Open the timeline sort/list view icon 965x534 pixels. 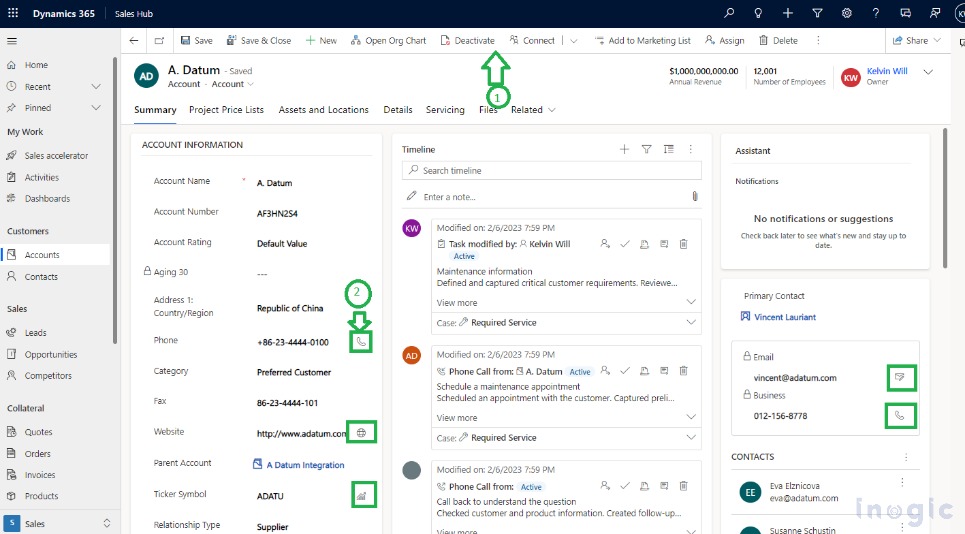click(x=668, y=149)
